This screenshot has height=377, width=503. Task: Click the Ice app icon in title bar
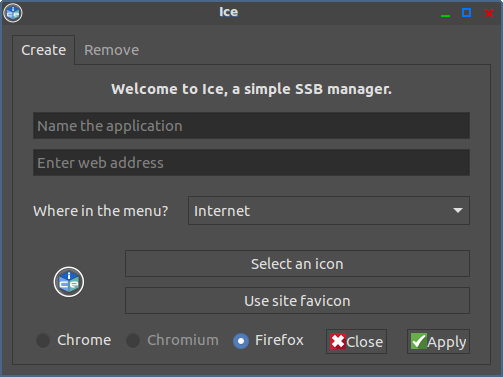[13, 13]
